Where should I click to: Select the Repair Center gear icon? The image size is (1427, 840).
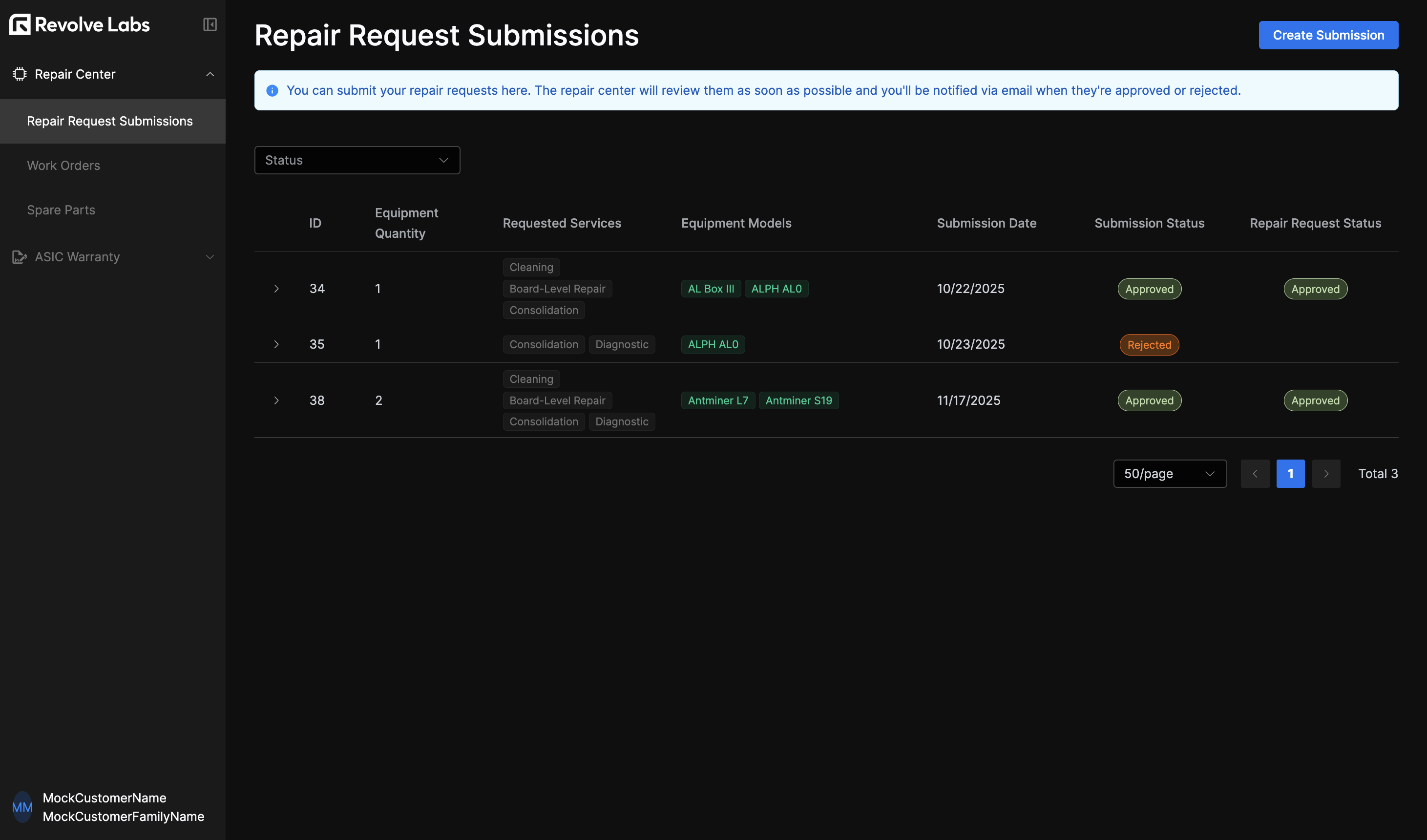20,74
